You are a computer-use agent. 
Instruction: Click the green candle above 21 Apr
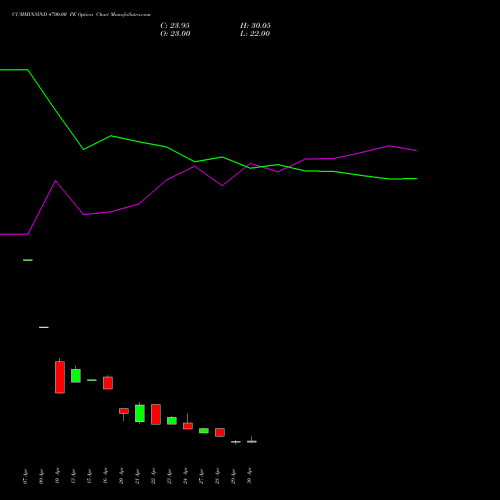[140, 413]
